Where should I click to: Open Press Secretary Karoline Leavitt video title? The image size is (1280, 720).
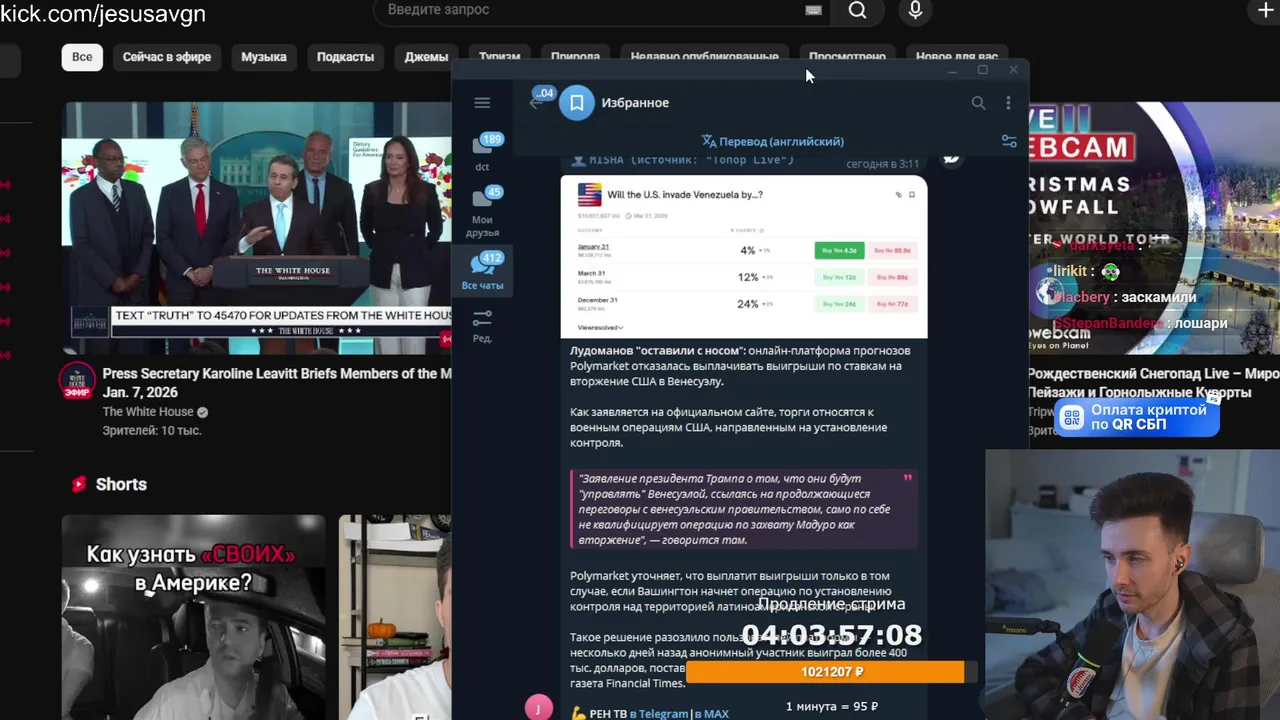[277, 383]
